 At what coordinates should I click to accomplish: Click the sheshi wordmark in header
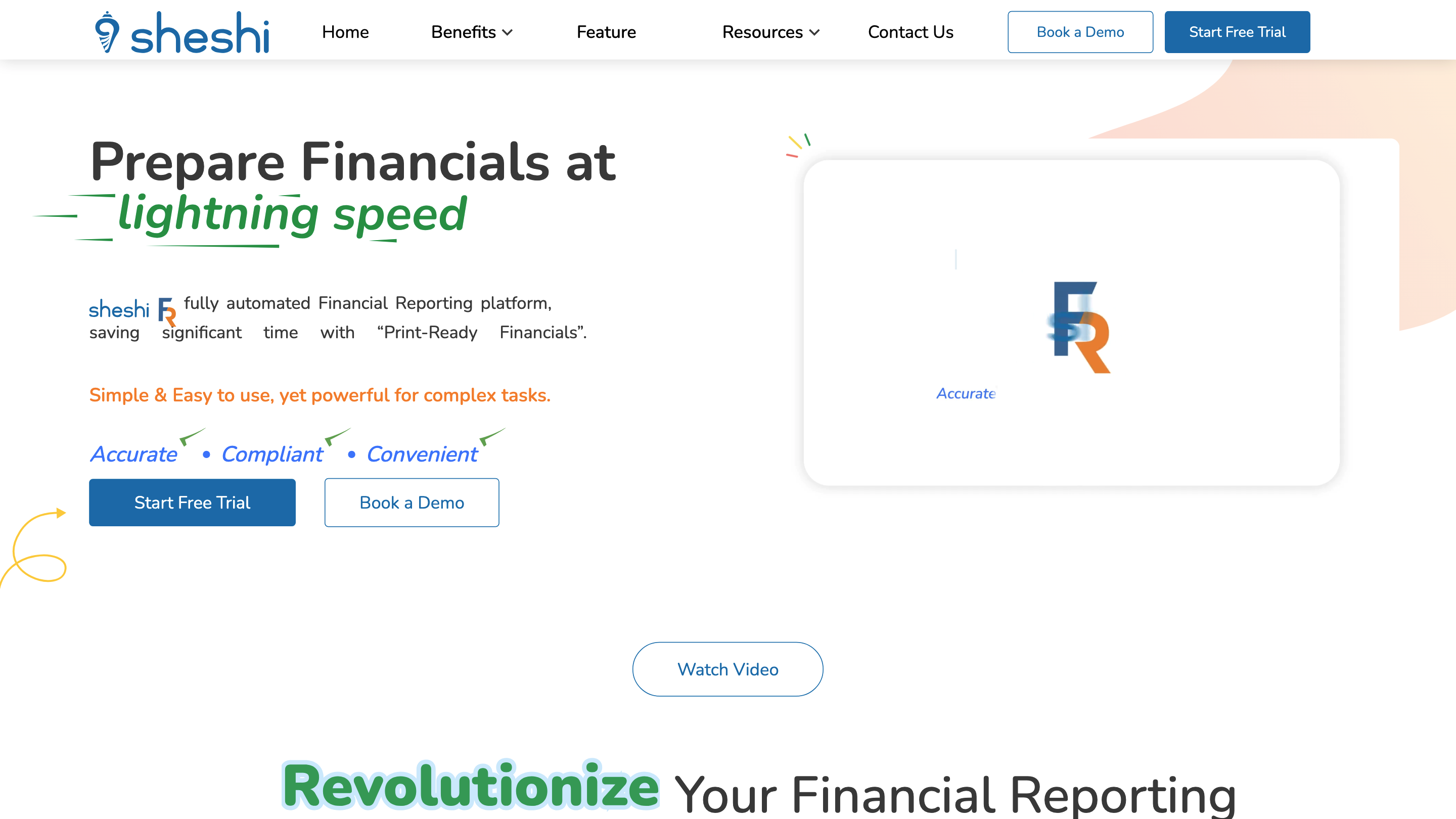coord(200,34)
